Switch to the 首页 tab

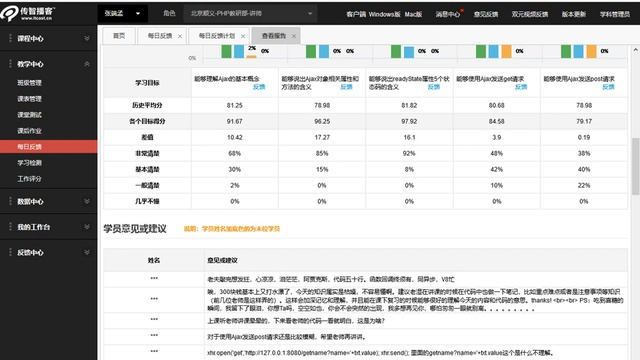coord(119,36)
